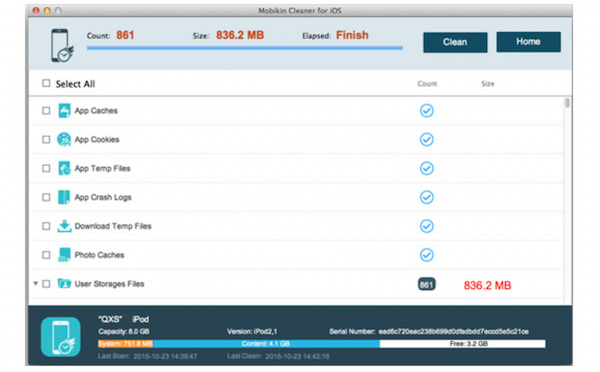Click the "QXS" iPod device name
Image resolution: width=600 pixels, height=372 pixels.
[124, 319]
